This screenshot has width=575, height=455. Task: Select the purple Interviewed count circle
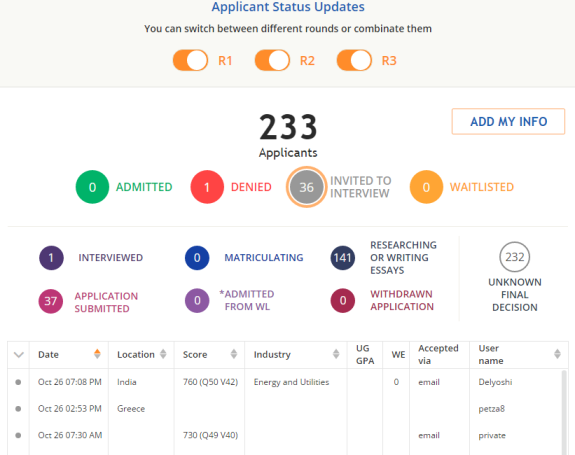pos(51,258)
